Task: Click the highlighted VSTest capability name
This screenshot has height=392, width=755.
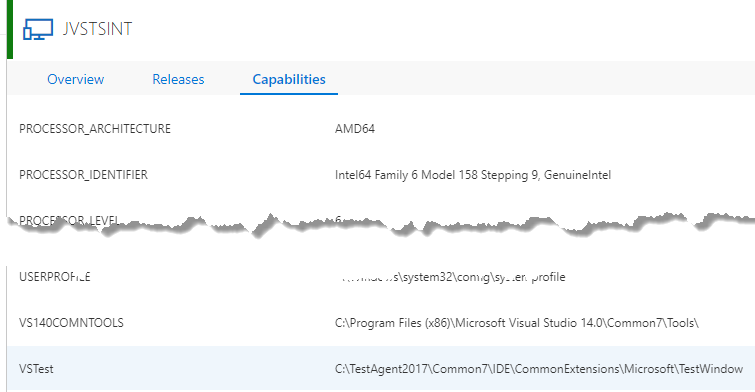Action: coord(36,369)
